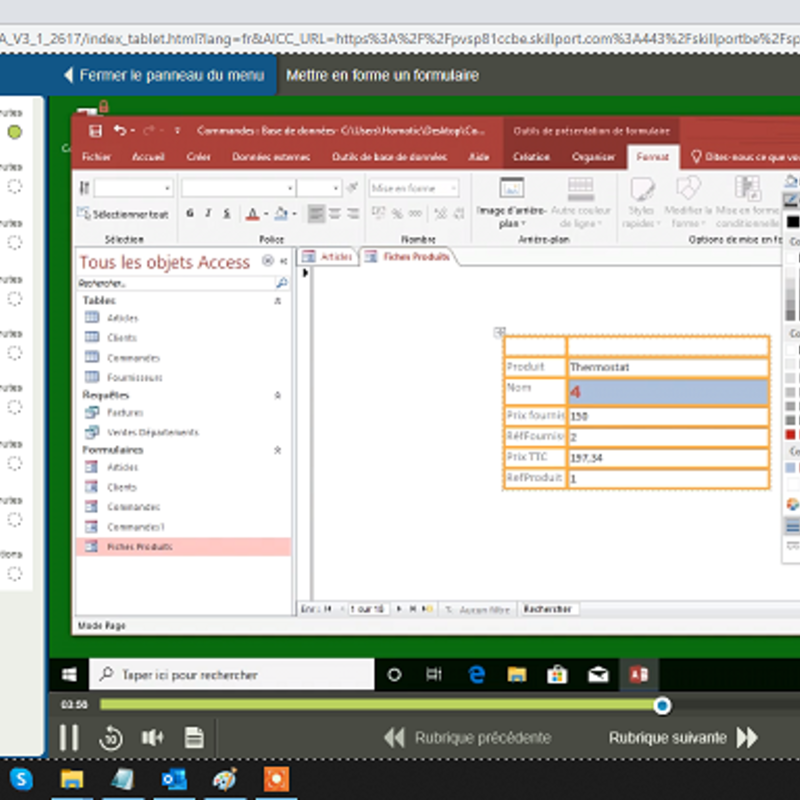Toggle Italic formatting
This screenshot has width=800, height=800.
[208, 213]
